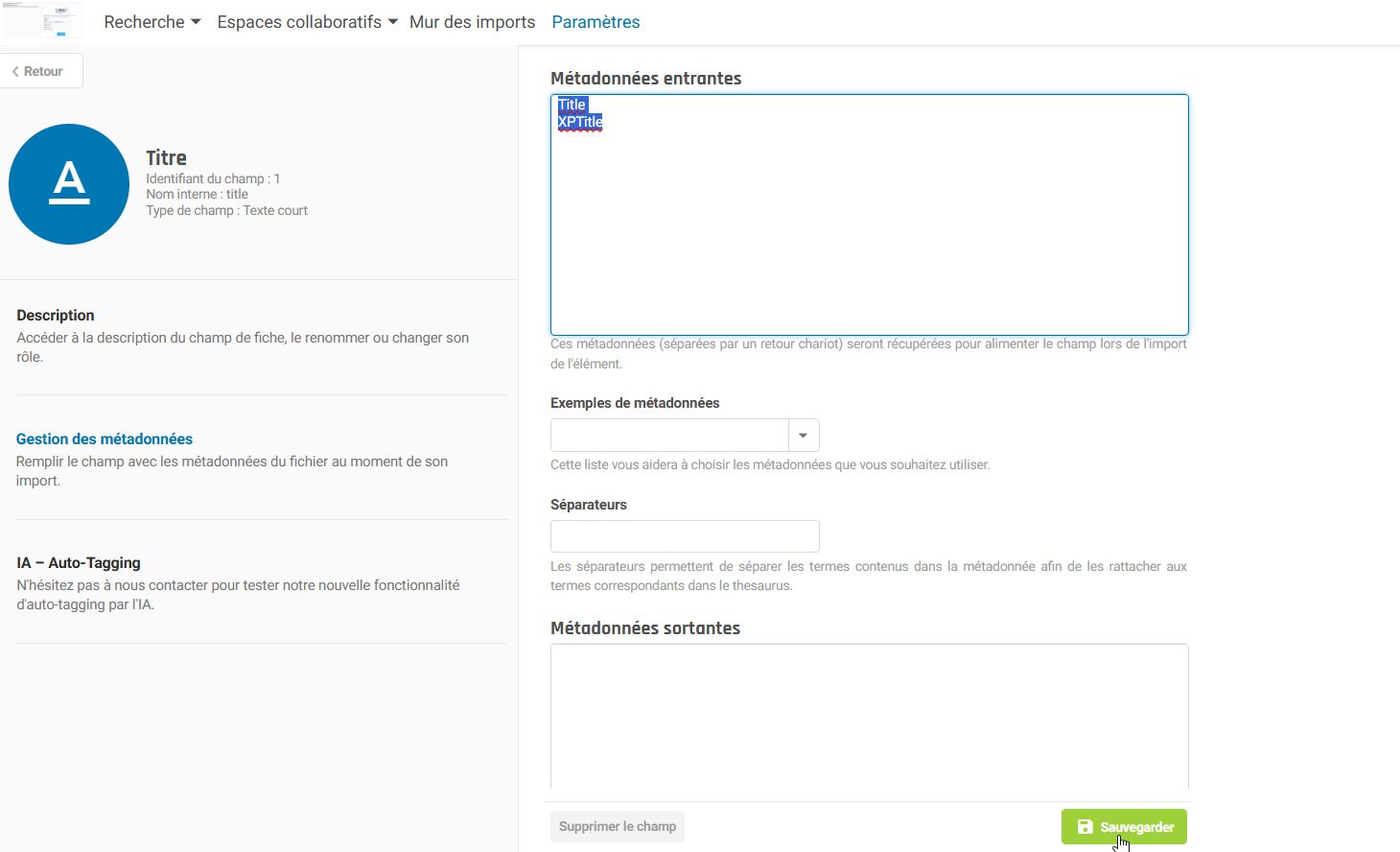Go to Mur des imports

[x=472, y=22]
